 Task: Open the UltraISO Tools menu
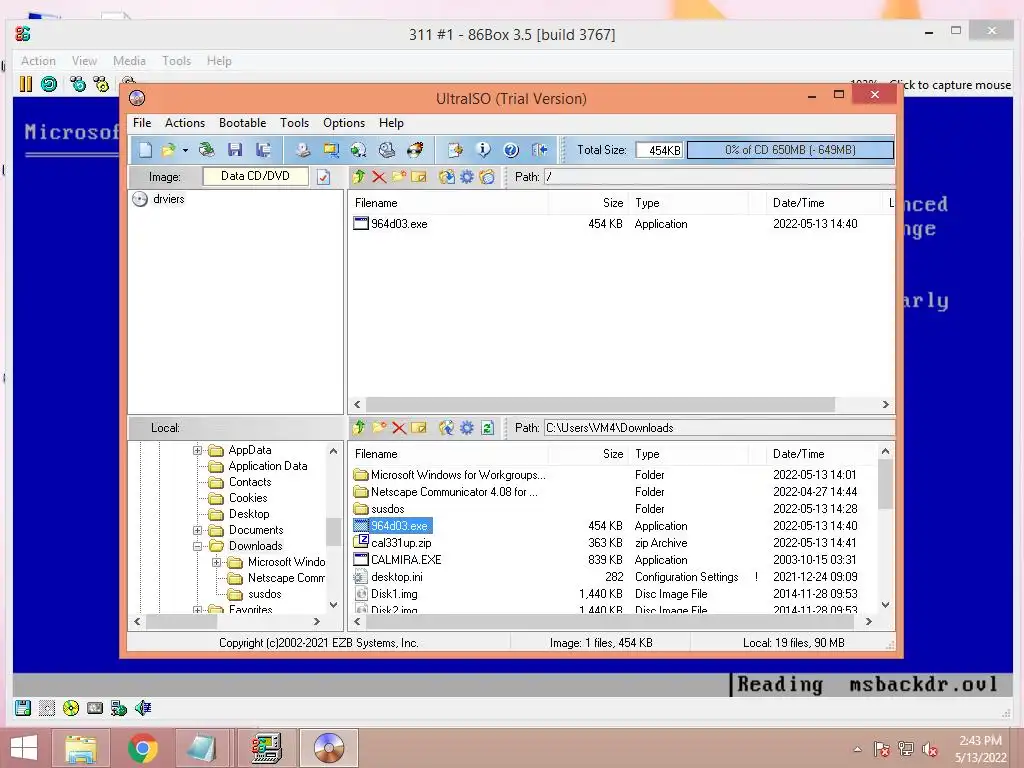tap(295, 123)
